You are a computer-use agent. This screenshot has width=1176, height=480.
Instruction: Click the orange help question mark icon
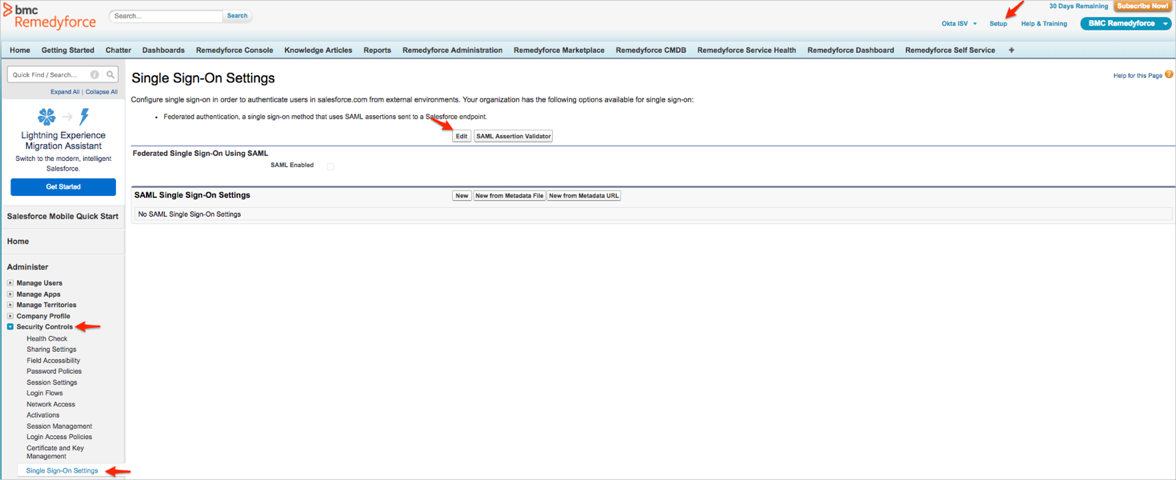tap(1169, 75)
